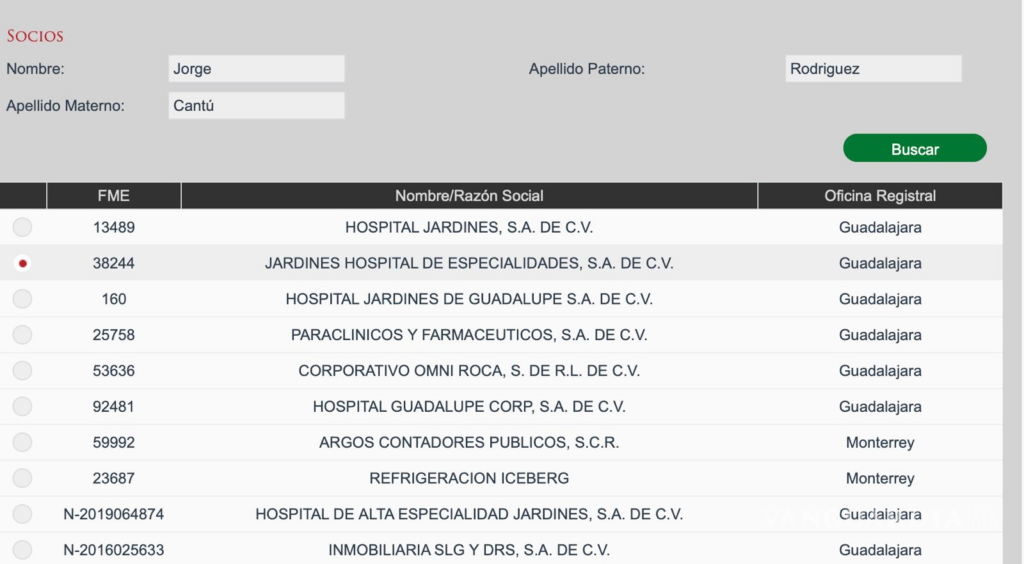Focus the Nombre field containing Jorge
The image size is (1024, 564).
pos(257,69)
